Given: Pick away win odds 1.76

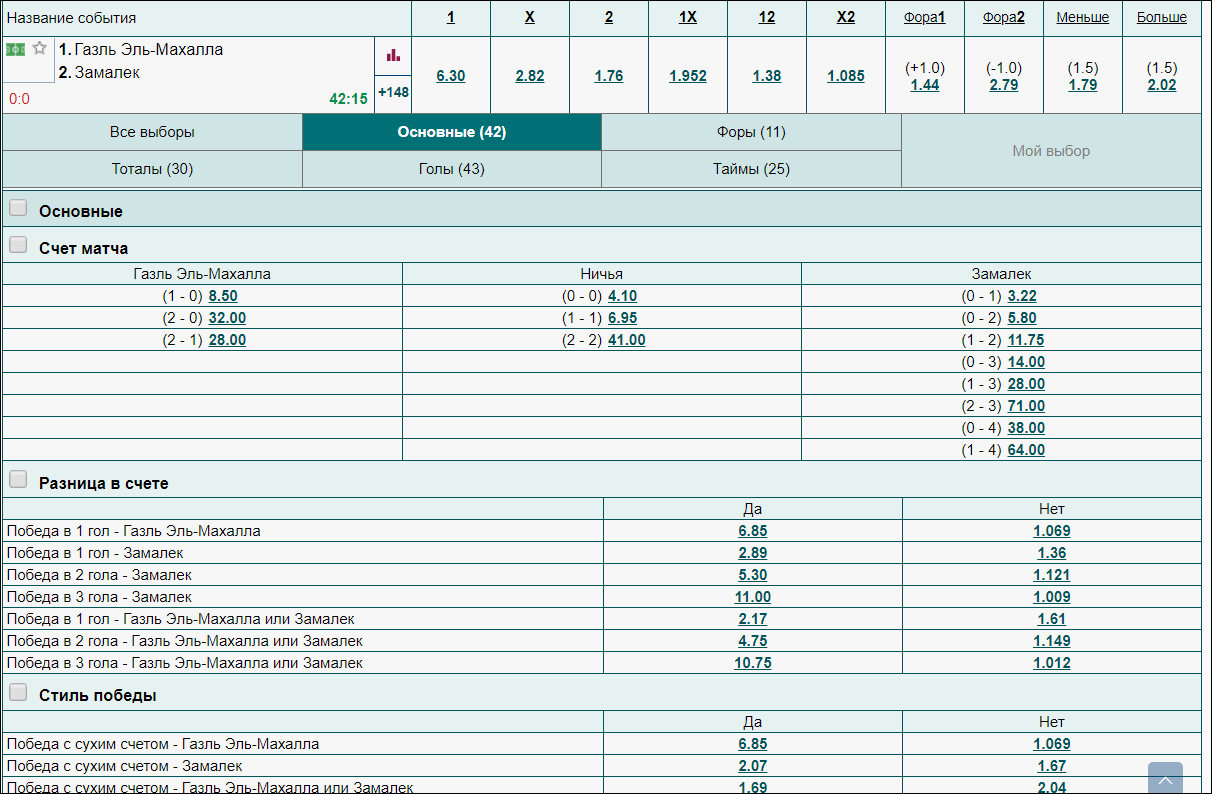Looking at the screenshot, I should click(x=609, y=76).
